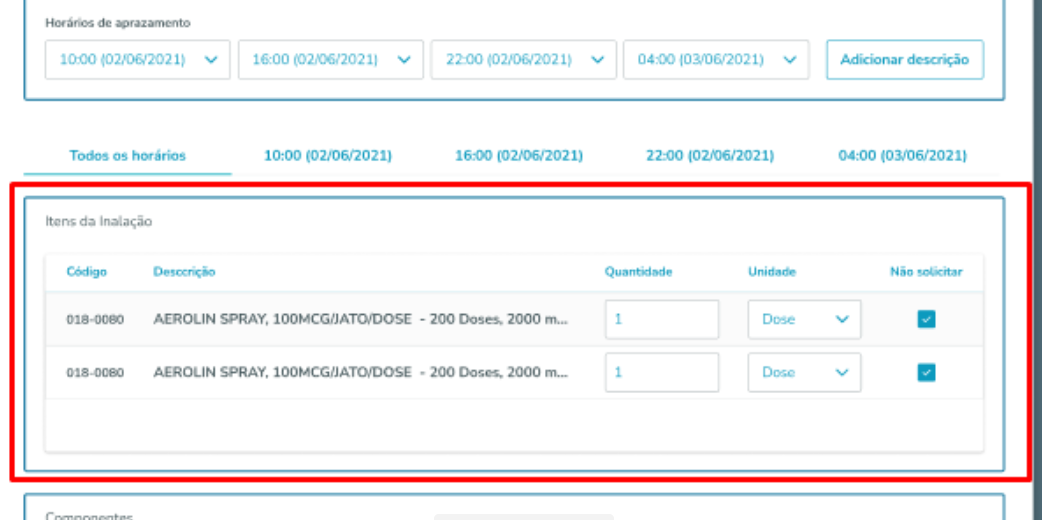Click code 018-0080 in the first row
This screenshot has width=1042, height=520.
(x=95, y=319)
